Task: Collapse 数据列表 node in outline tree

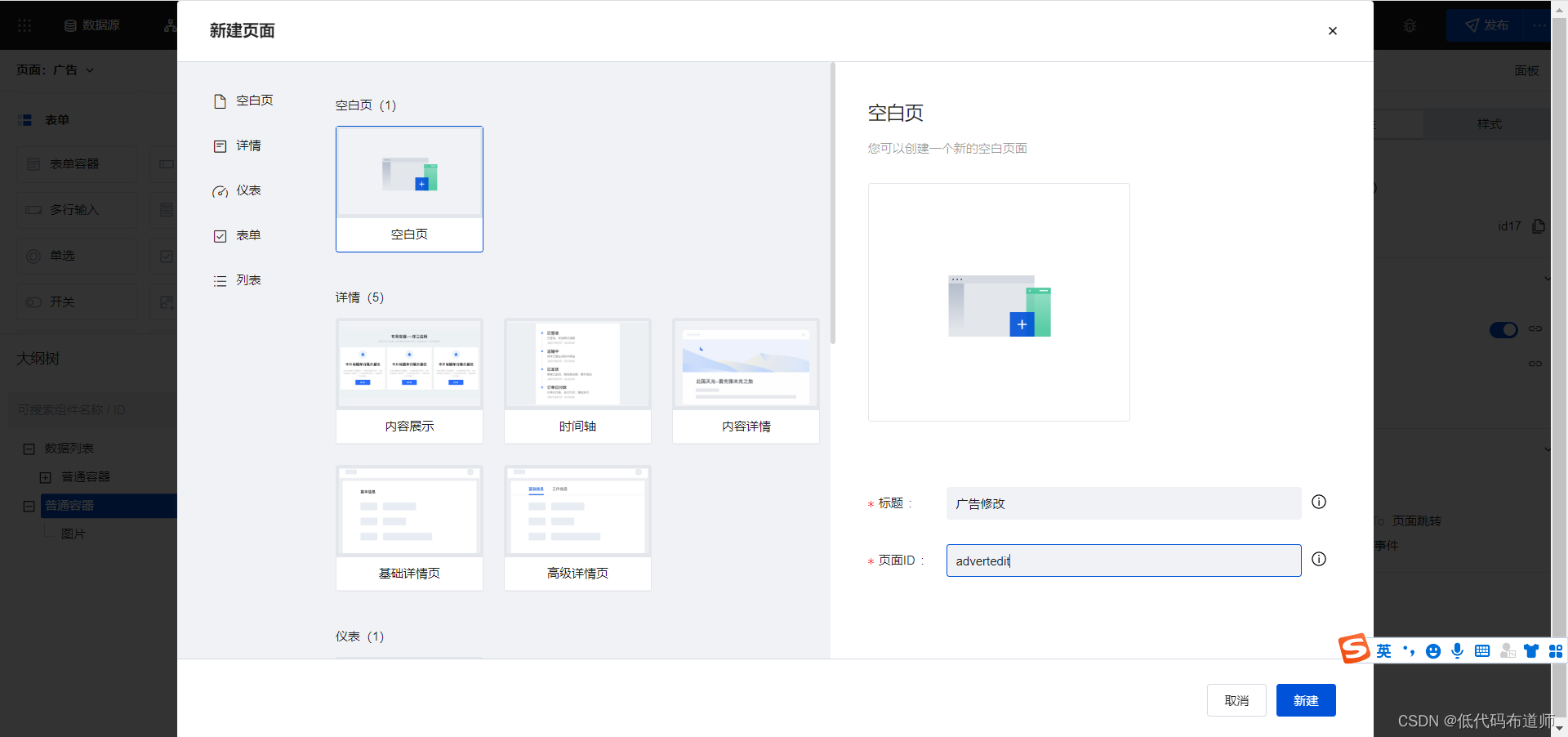Action: tap(29, 449)
